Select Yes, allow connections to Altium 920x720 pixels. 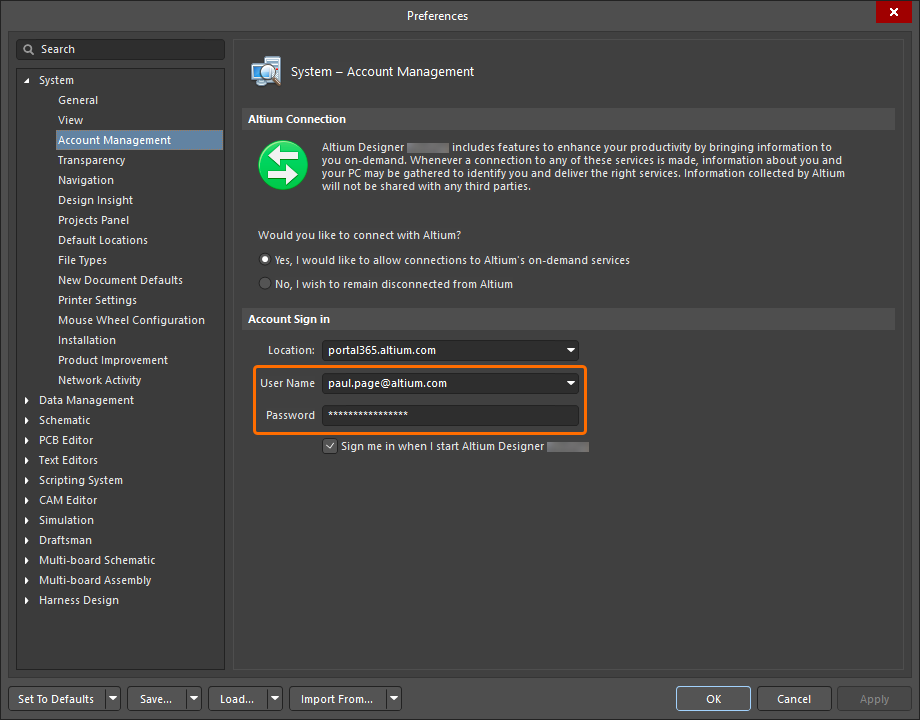coord(265,259)
